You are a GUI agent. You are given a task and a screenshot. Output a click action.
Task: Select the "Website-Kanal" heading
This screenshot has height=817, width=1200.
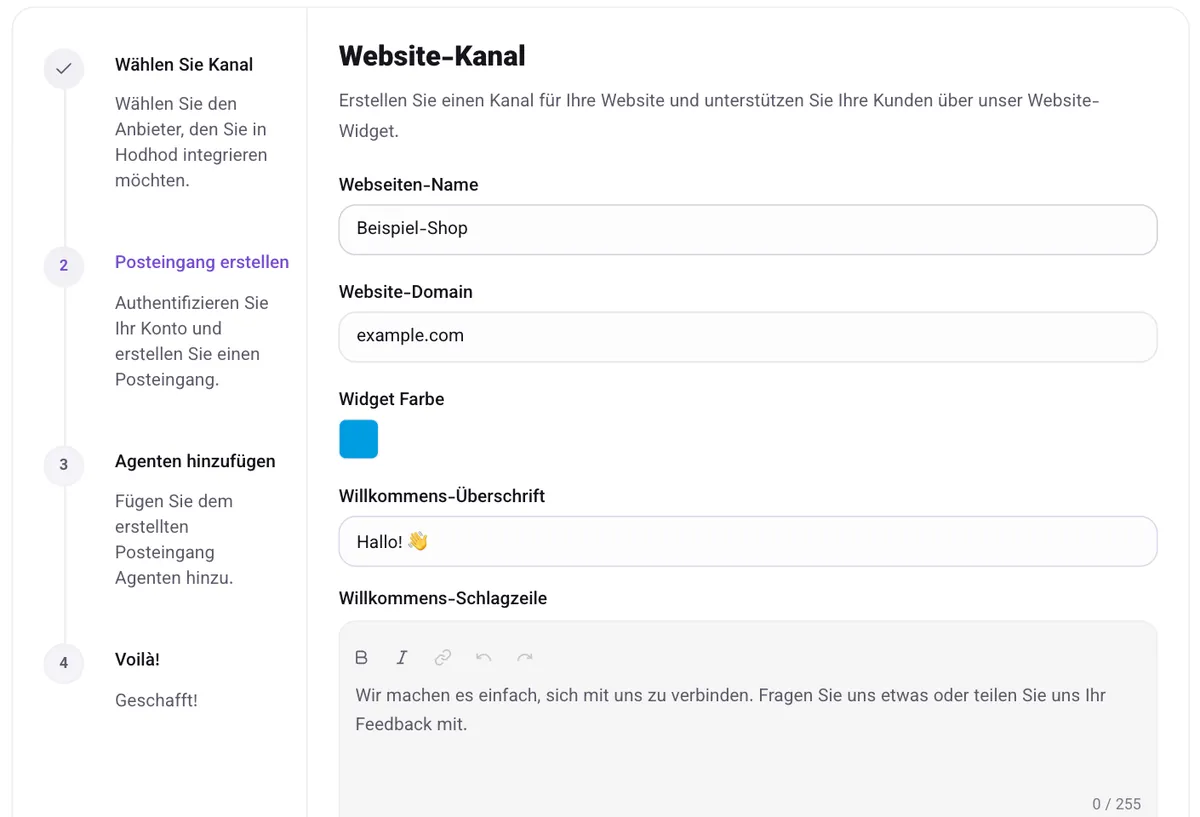432,56
